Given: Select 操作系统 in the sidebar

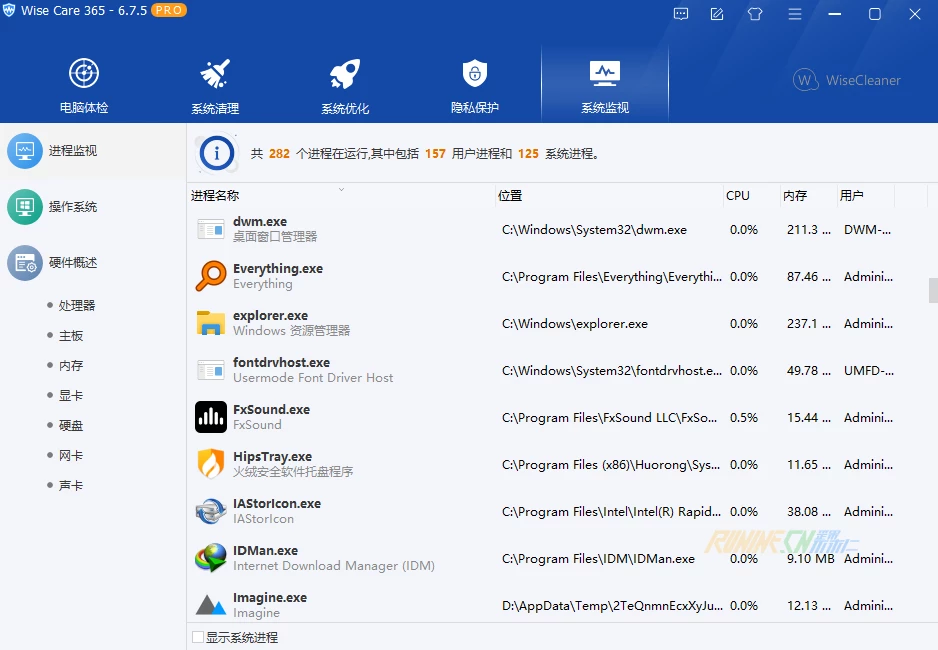Looking at the screenshot, I should [x=72, y=207].
